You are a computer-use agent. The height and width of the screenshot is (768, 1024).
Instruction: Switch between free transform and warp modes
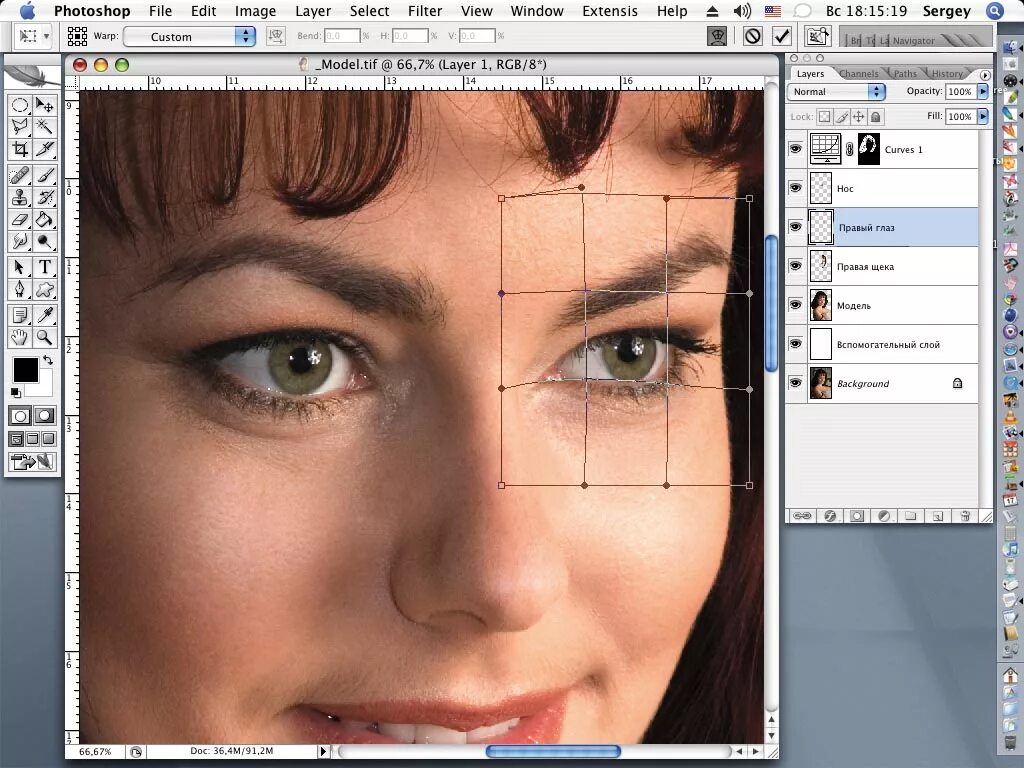tap(717, 36)
